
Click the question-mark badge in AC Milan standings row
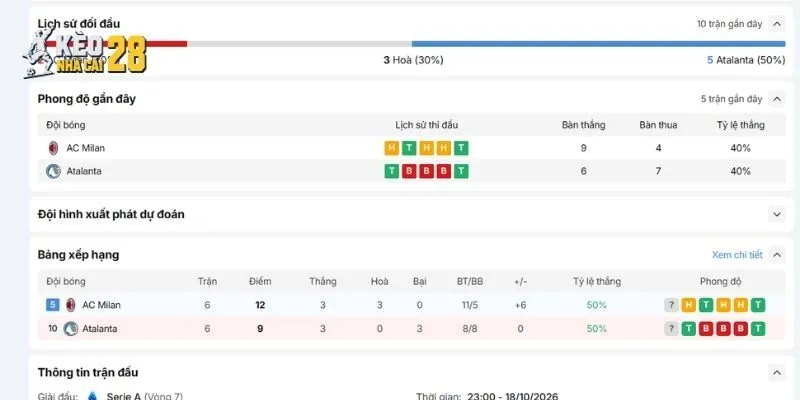671,305
